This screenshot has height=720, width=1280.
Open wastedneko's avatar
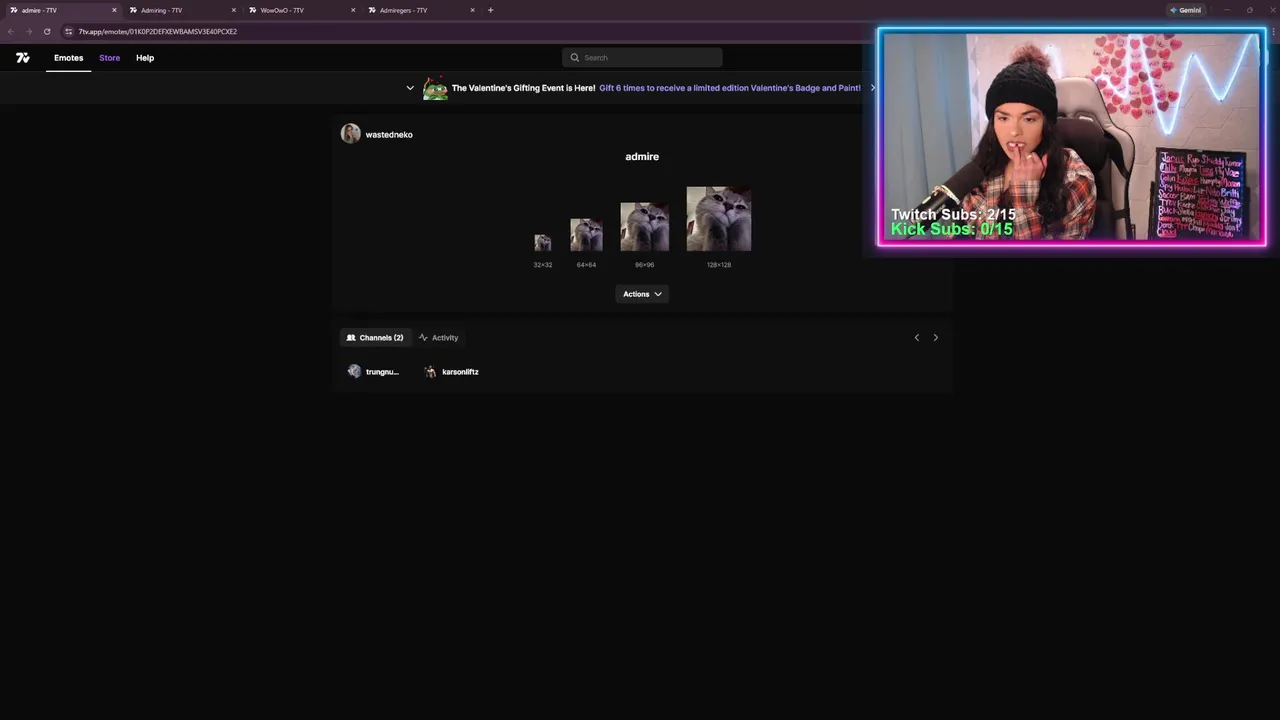pyautogui.click(x=350, y=134)
